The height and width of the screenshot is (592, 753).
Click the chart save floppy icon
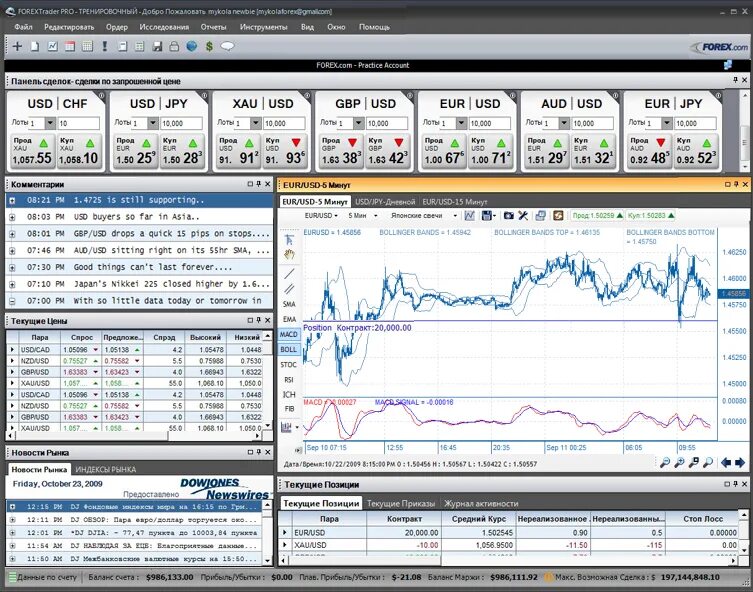click(x=487, y=216)
